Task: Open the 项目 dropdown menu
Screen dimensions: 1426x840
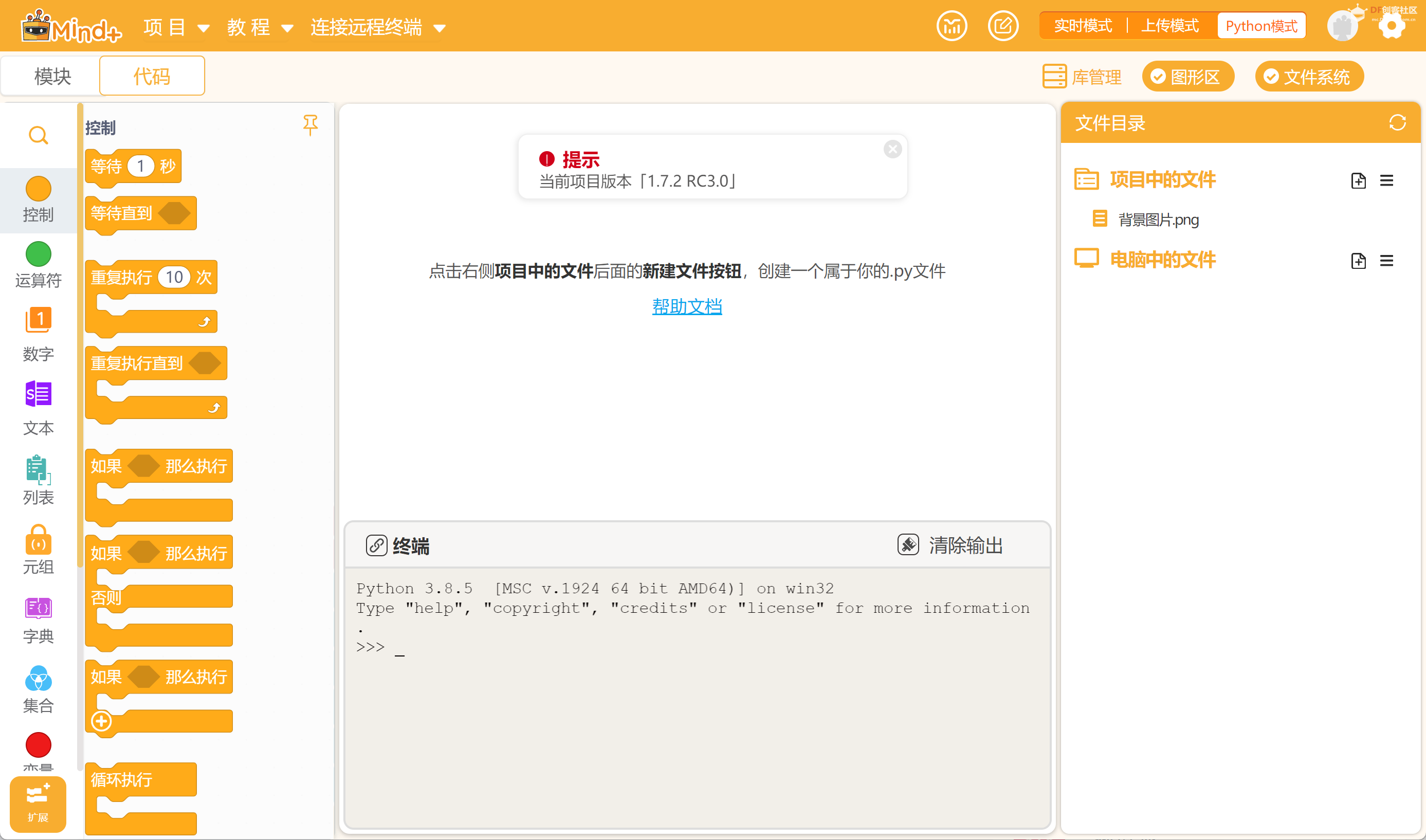Action: tap(176, 27)
